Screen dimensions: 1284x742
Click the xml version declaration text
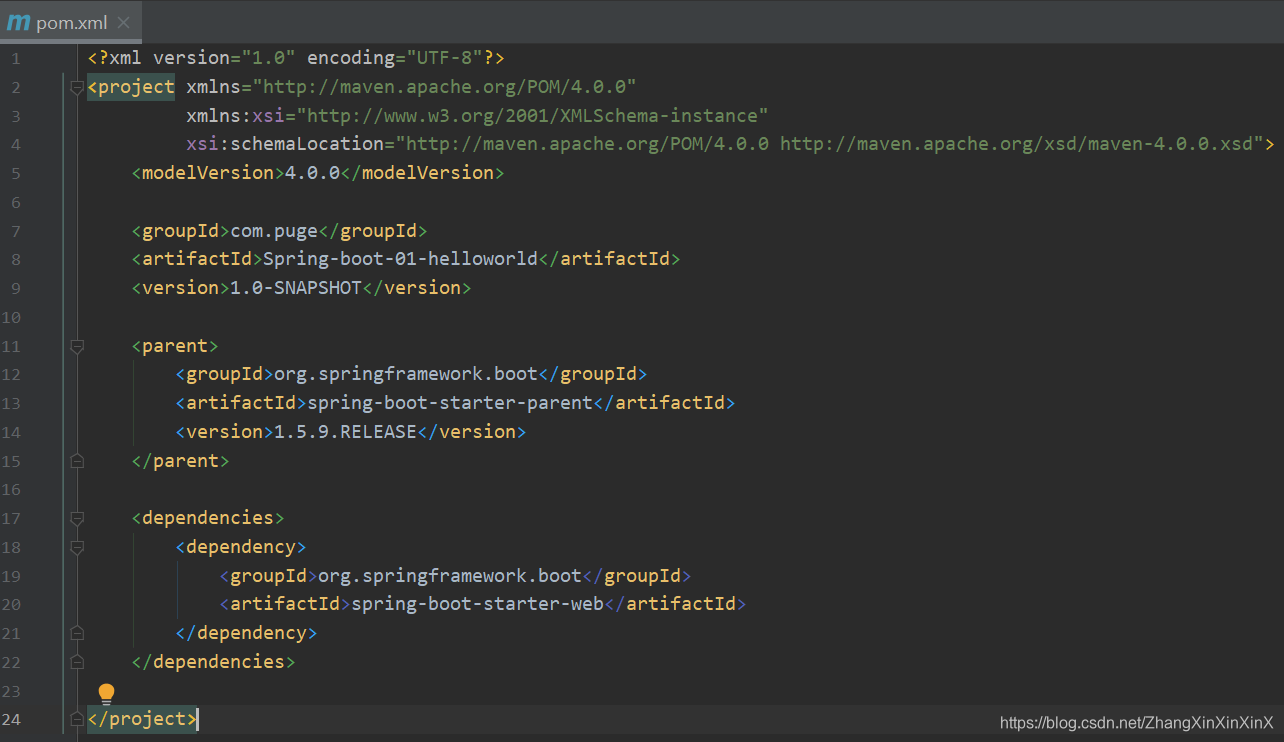pos(296,58)
